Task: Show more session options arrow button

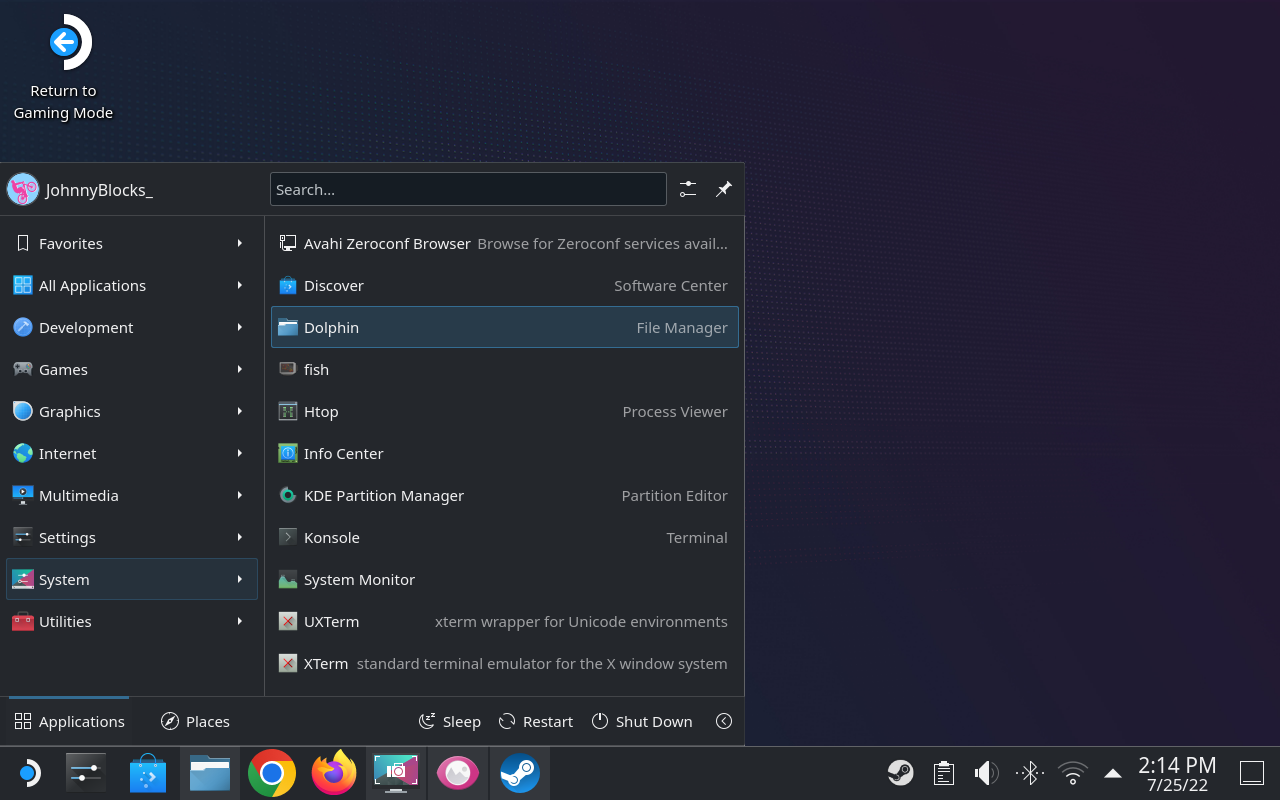Action: (724, 721)
